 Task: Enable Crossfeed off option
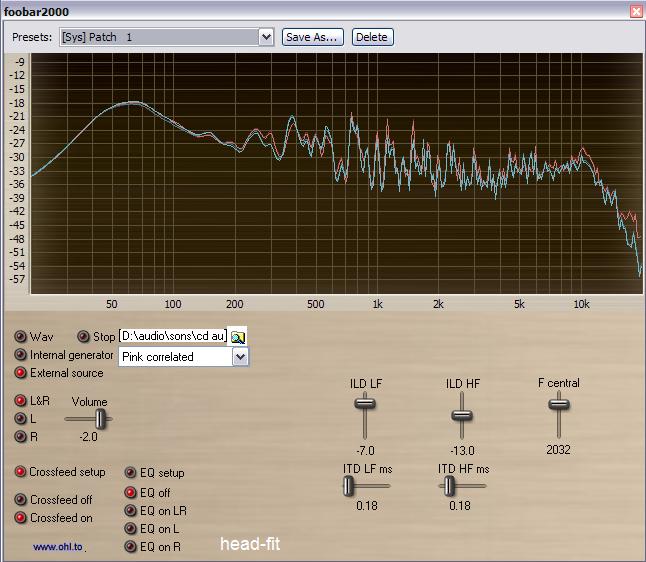point(21,500)
